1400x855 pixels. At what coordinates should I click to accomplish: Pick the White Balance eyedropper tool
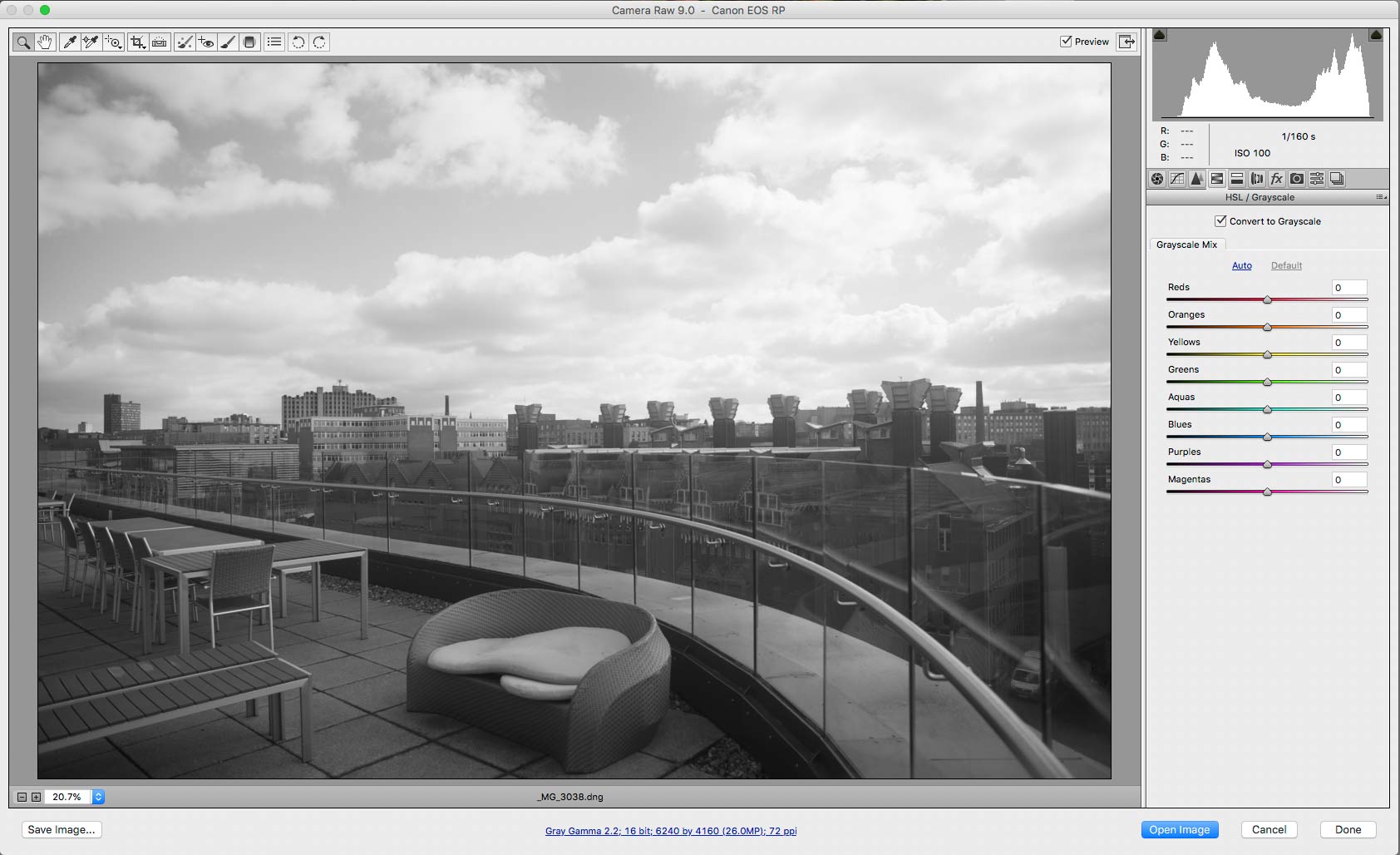pos(70,42)
